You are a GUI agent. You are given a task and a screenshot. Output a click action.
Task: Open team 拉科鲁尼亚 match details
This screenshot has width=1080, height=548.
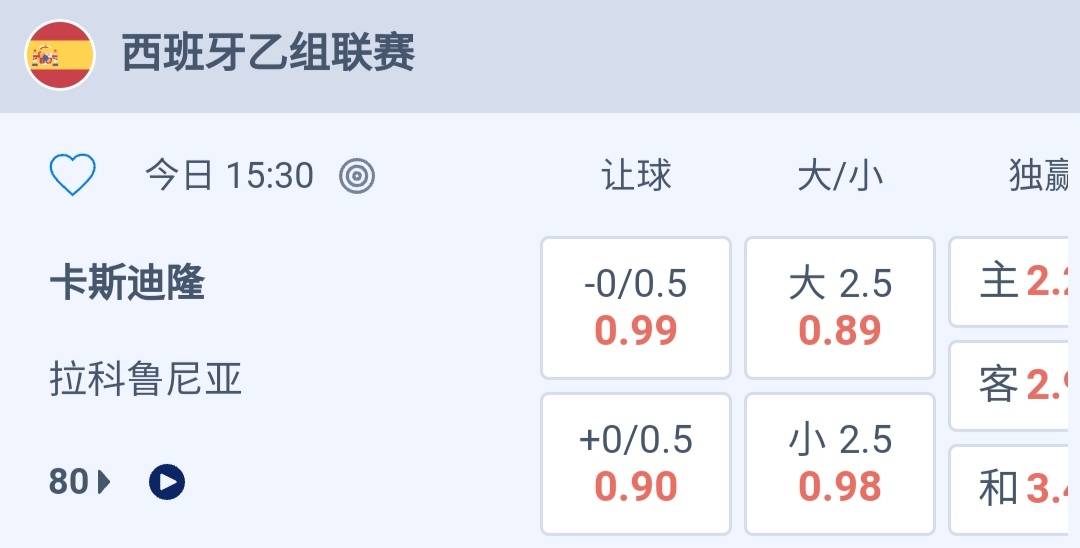pyautogui.click(x=146, y=380)
